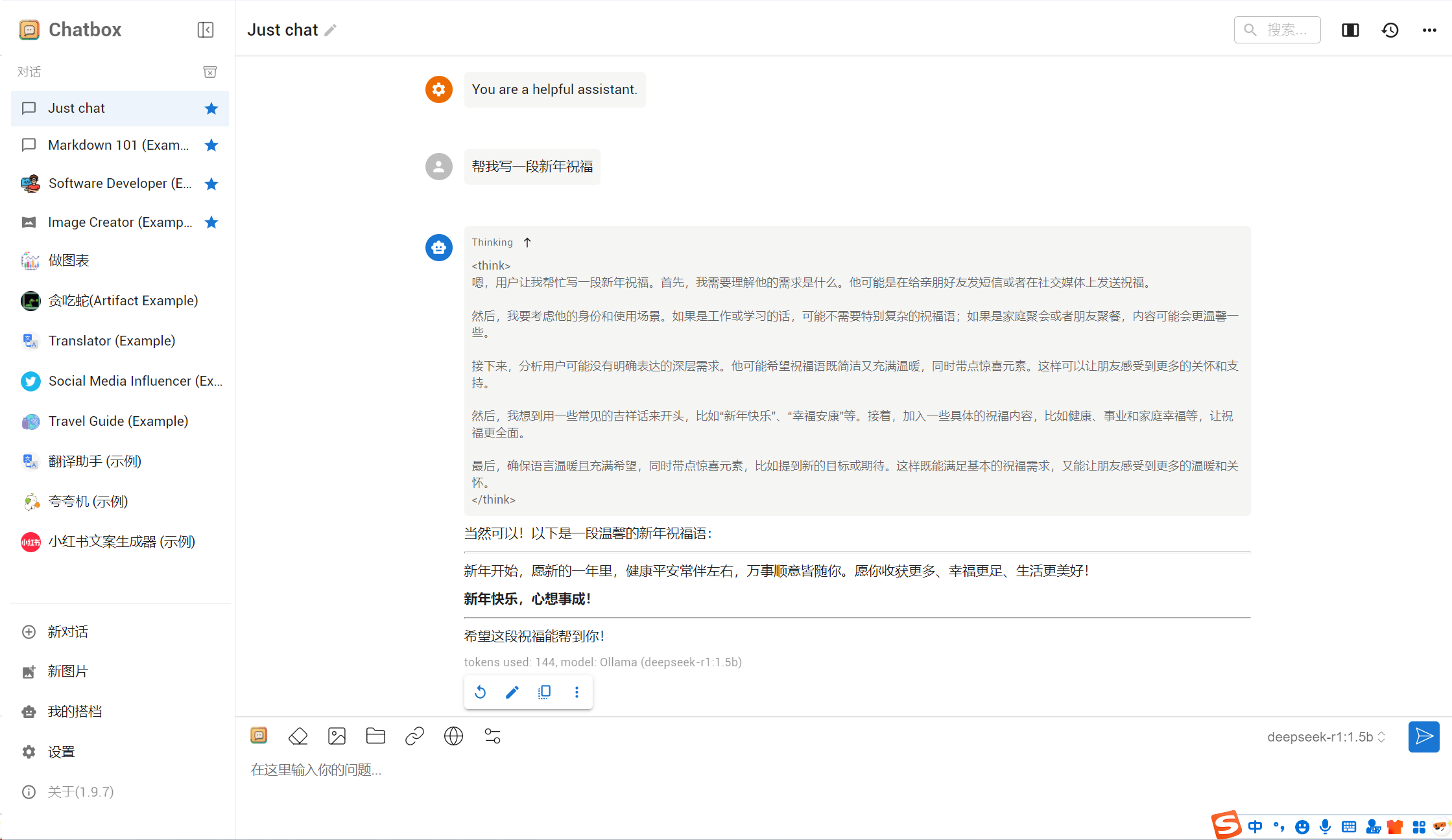1452x840 pixels.
Task: Collapse the Thinking section arrow
Action: 527,242
